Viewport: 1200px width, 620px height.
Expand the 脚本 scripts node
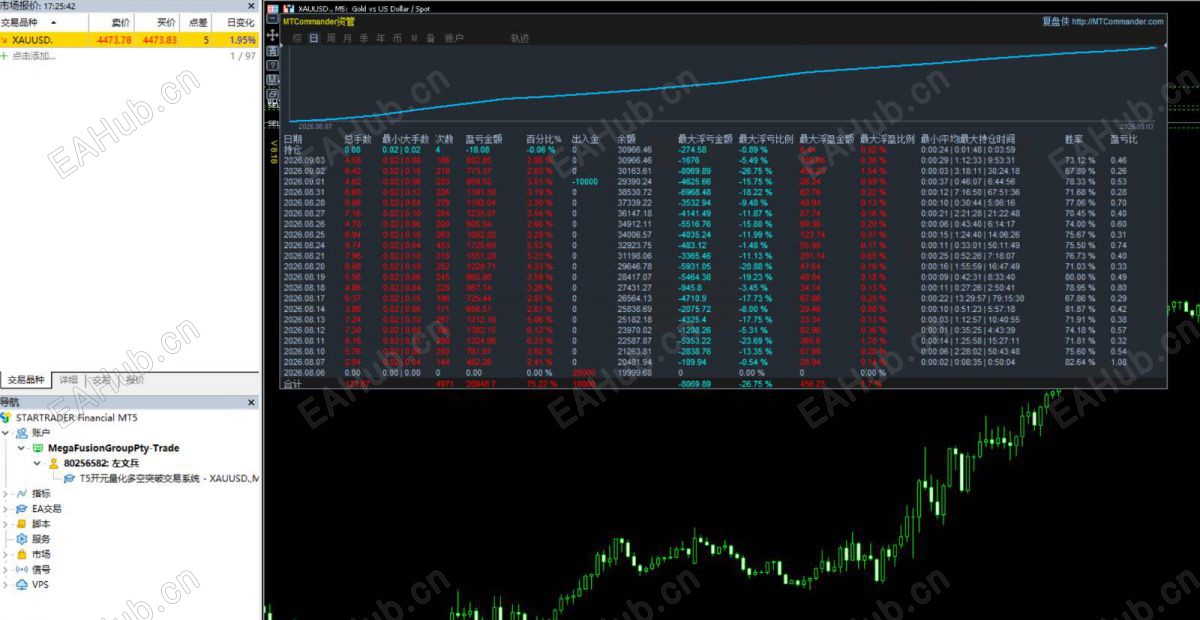7,524
